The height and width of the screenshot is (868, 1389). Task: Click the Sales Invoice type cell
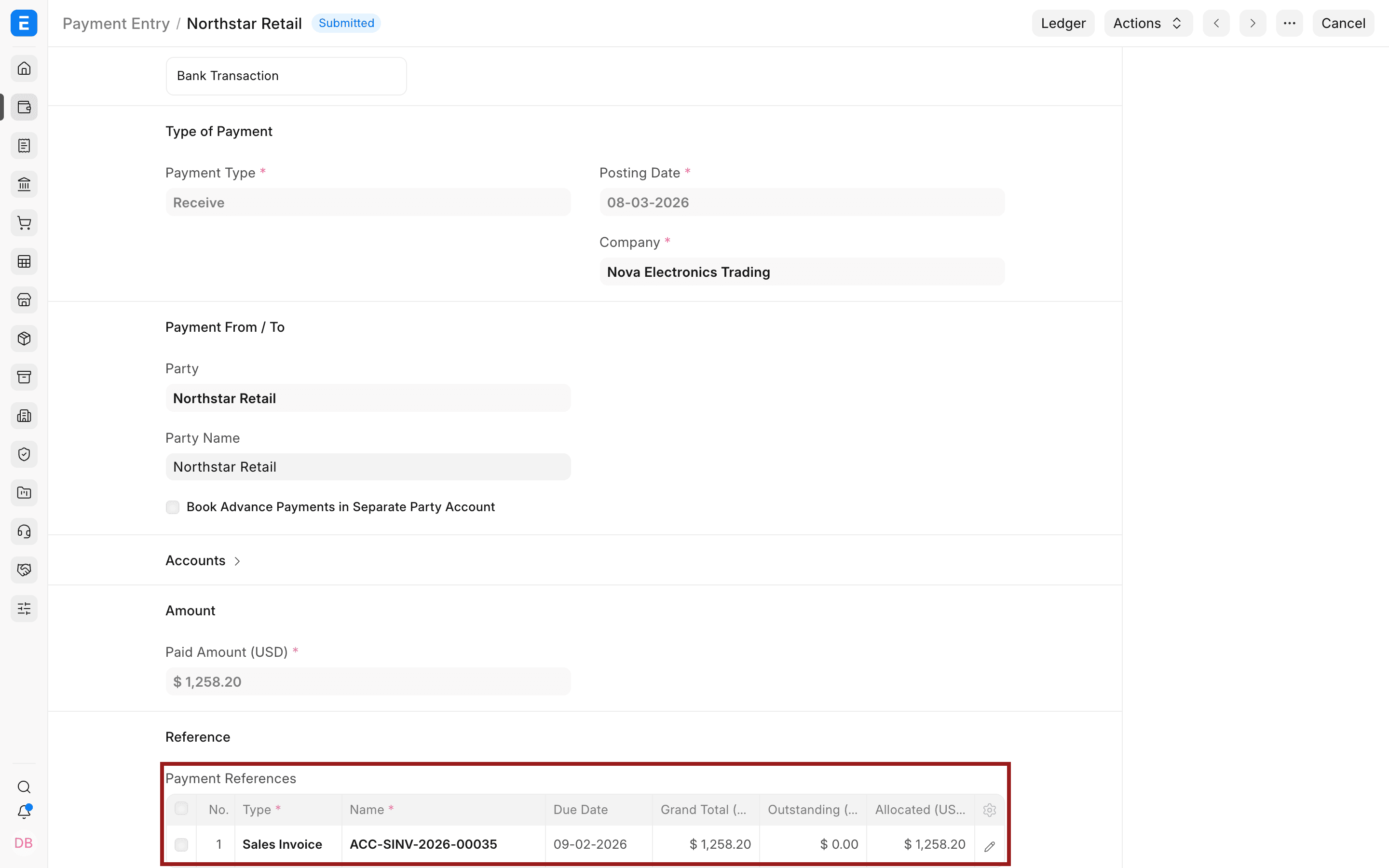[288, 844]
